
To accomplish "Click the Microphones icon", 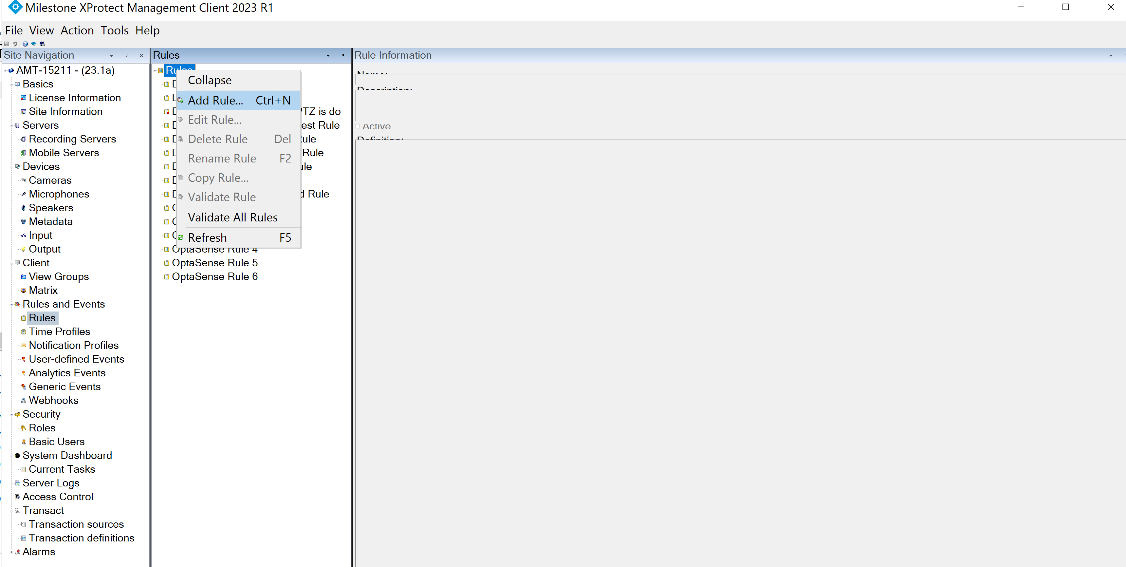I will (x=23, y=194).
